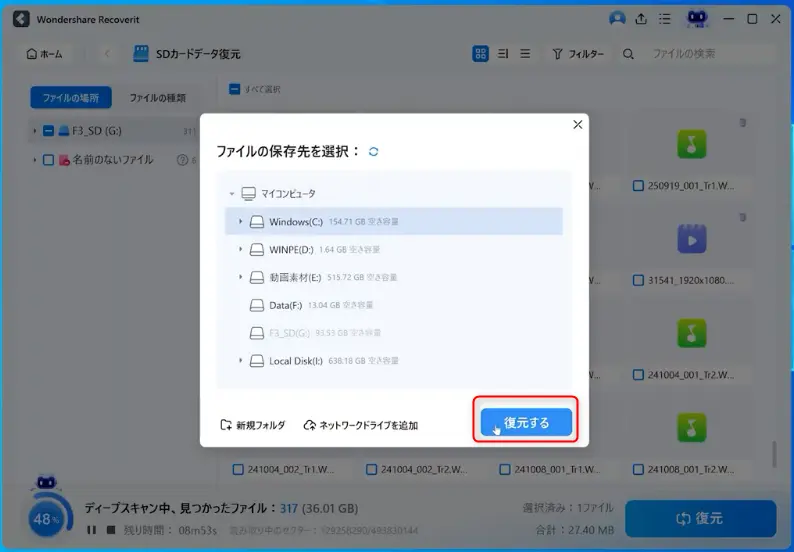794x552 pixels.
Task: Switch to grid thumbnail view
Action: (x=480, y=54)
